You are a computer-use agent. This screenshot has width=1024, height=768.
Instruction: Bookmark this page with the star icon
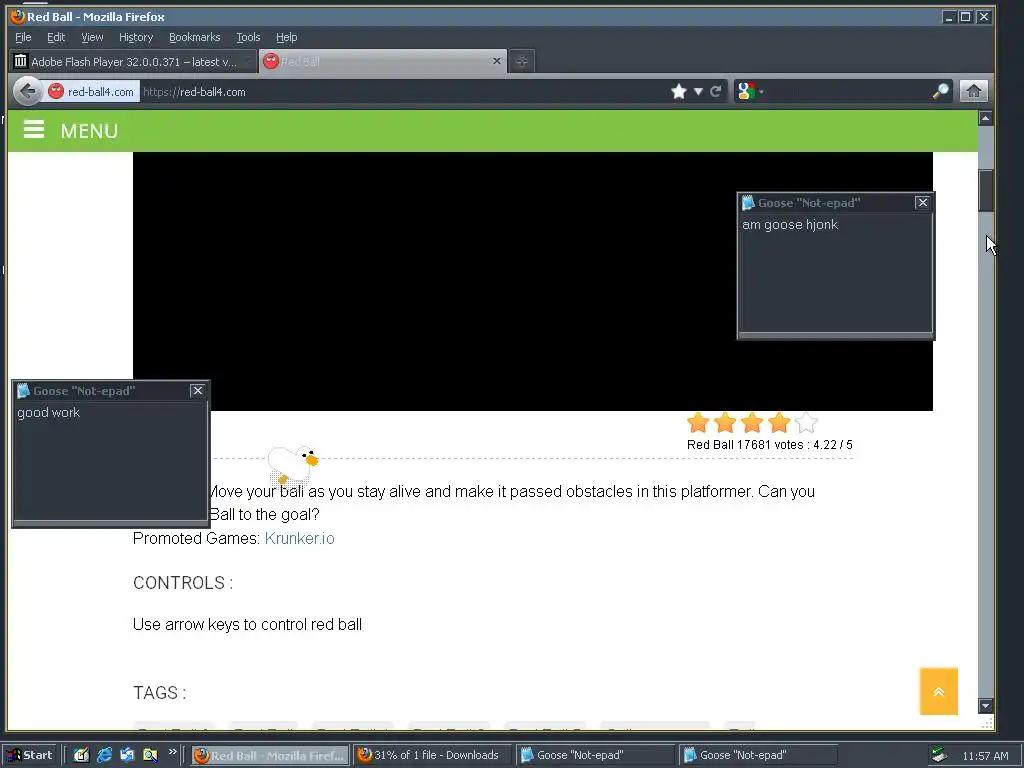(x=679, y=91)
